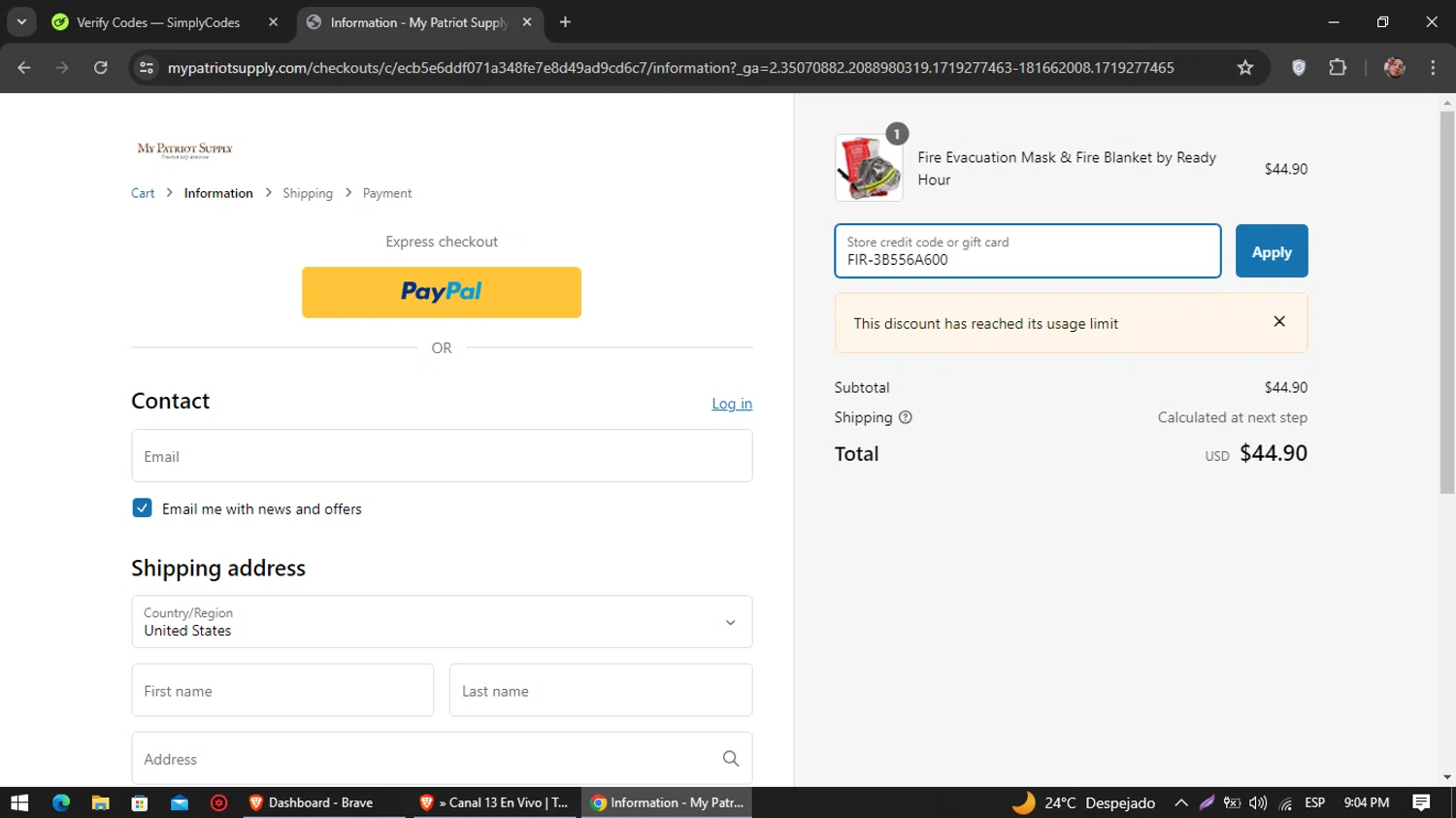This screenshot has width=1456, height=818.
Task: Open the tab search dropdown arrow
Action: (x=21, y=21)
